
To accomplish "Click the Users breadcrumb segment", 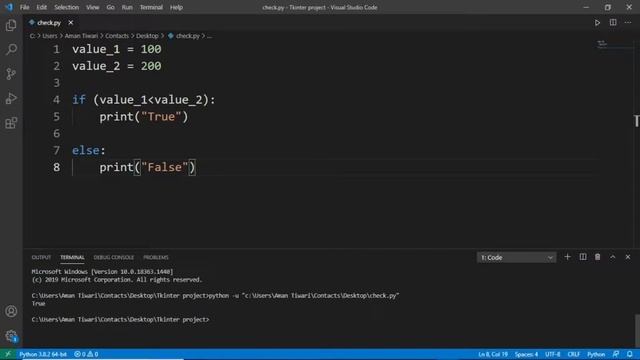I will 50,36.
